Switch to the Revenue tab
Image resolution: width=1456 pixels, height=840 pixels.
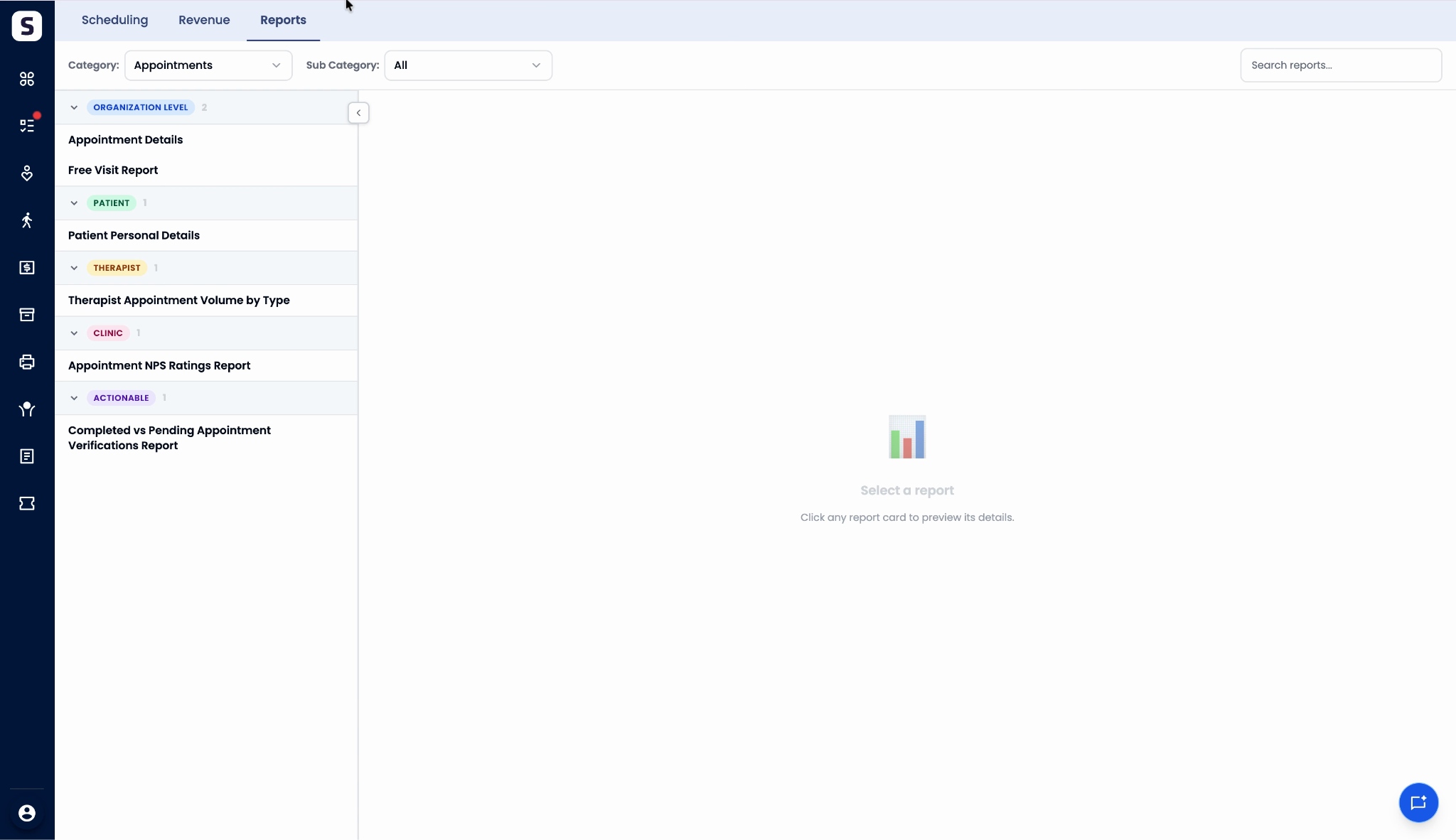pos(204,20)
